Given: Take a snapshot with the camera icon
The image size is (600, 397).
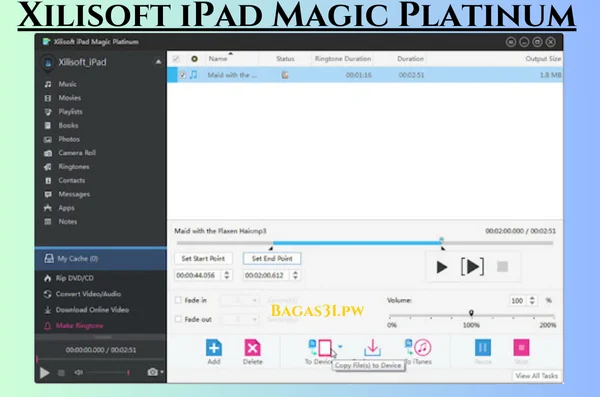Looking at the screenshot, I should pyautogui.click(x=153, y=372).
